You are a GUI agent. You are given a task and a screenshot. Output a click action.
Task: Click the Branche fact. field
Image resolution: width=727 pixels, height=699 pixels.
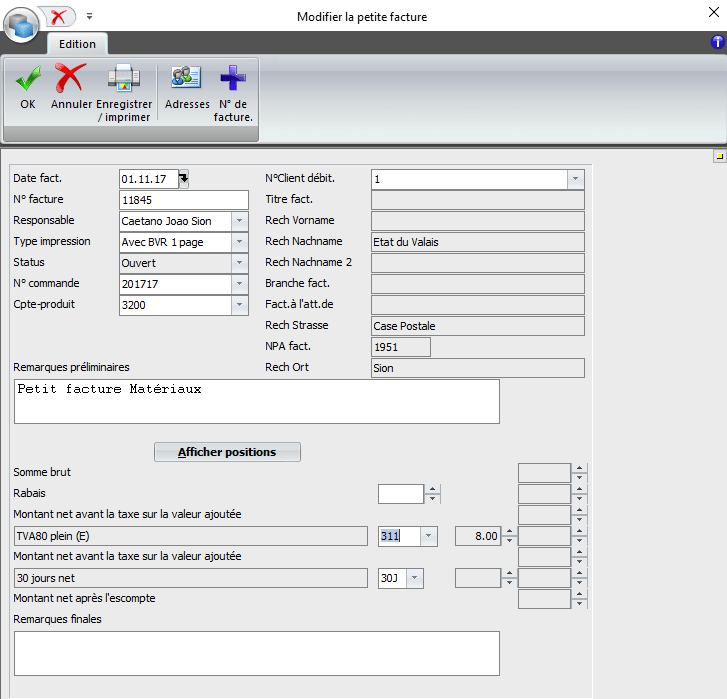[478, 284]
